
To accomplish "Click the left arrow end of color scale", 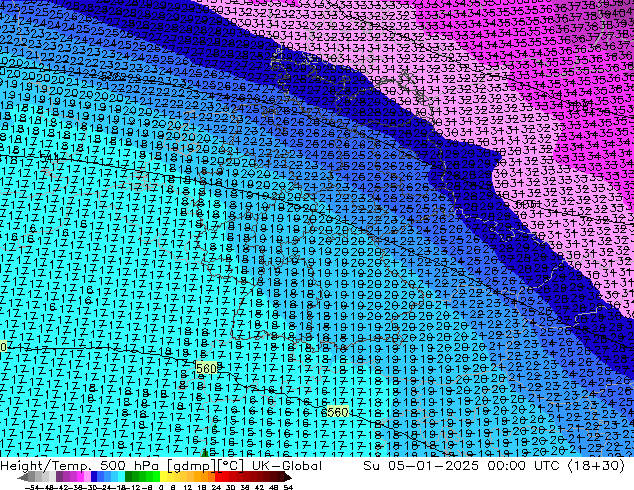I will [23, 477].
